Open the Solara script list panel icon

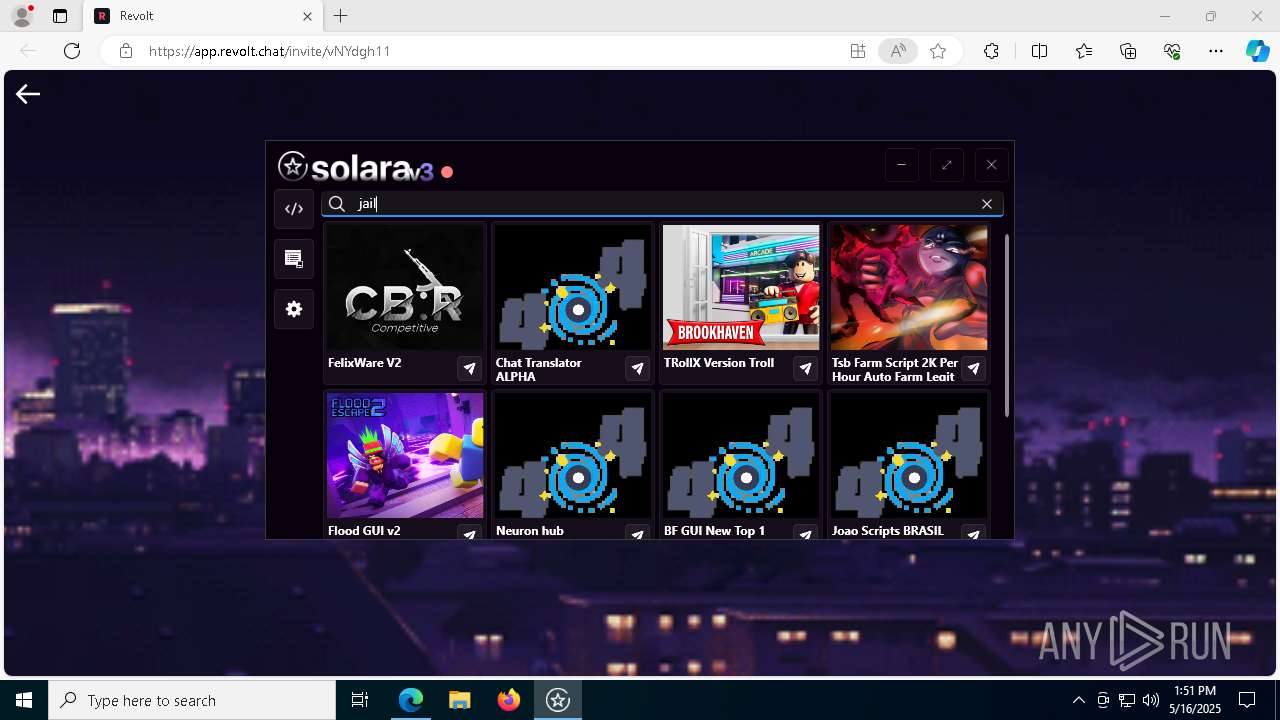point(294,259)
